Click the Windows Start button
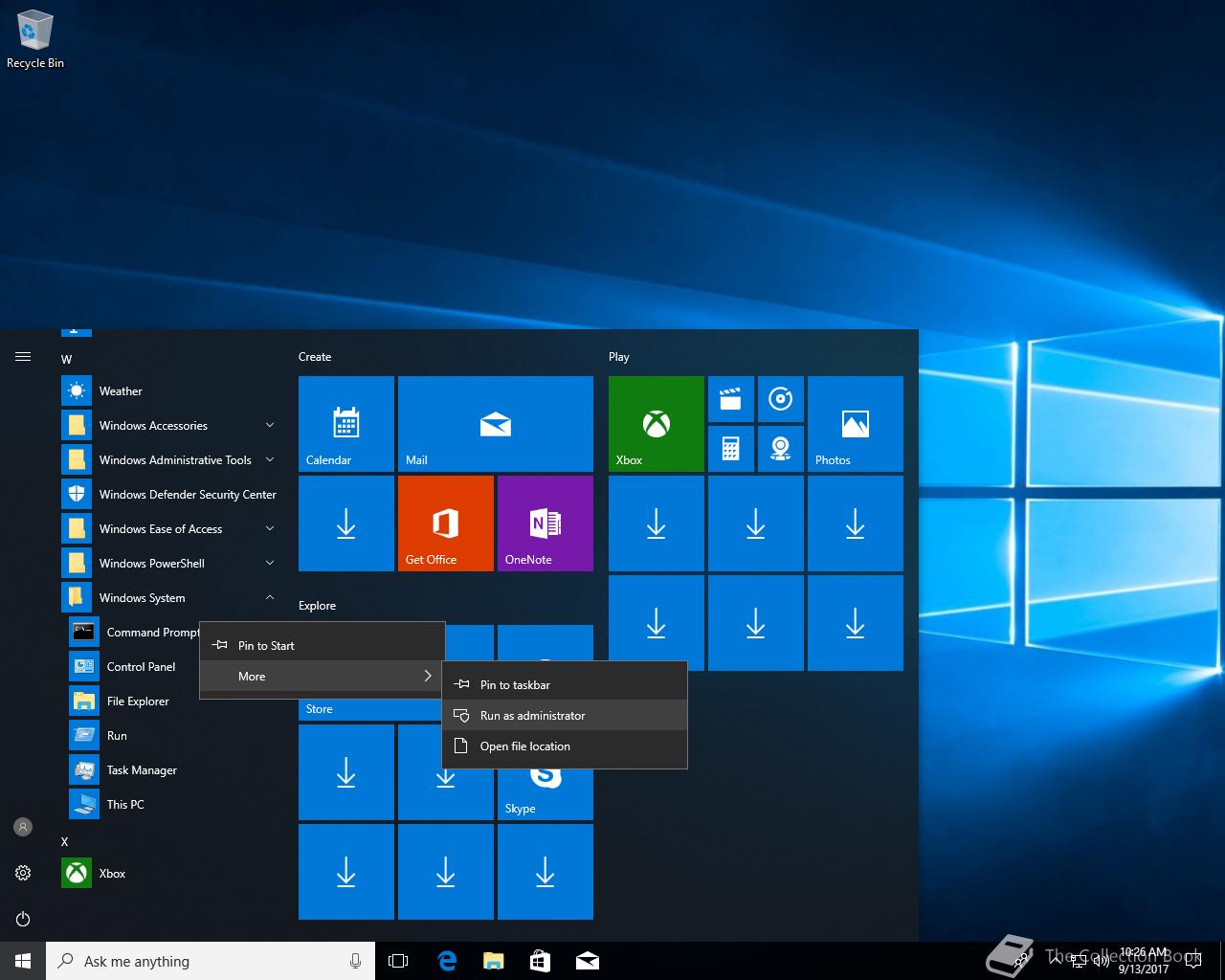Screen dimensions: 1225x980 pyautogui.click(x=23, y=961)
